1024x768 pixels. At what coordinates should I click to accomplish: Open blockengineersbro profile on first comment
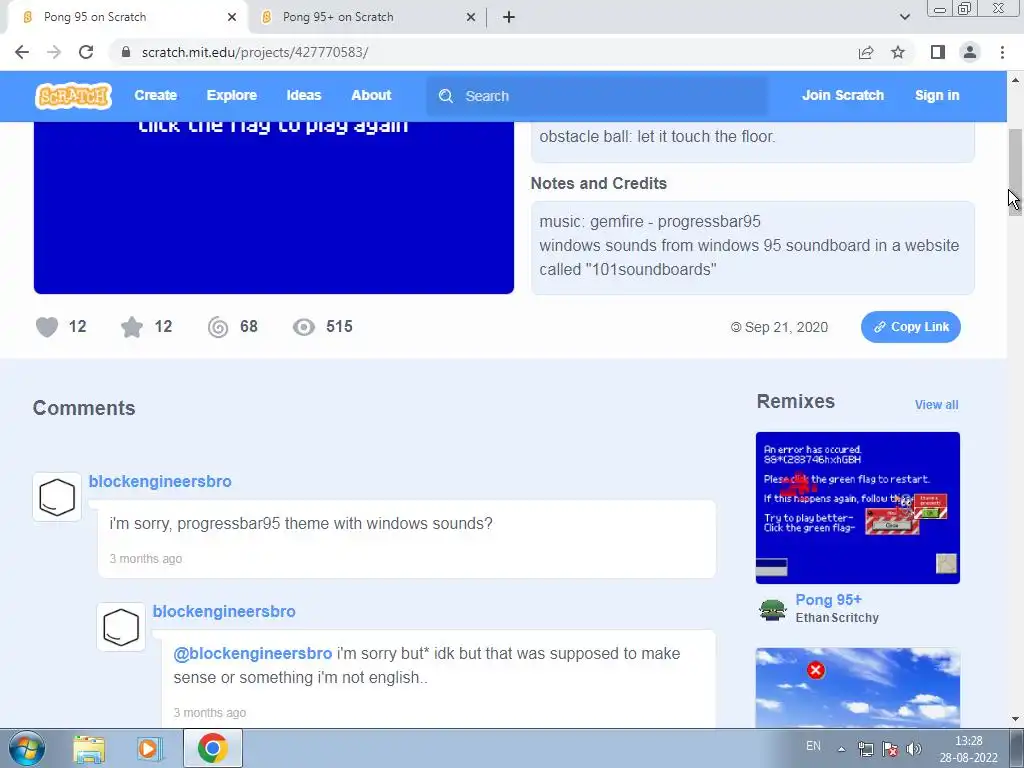(160, 481)
